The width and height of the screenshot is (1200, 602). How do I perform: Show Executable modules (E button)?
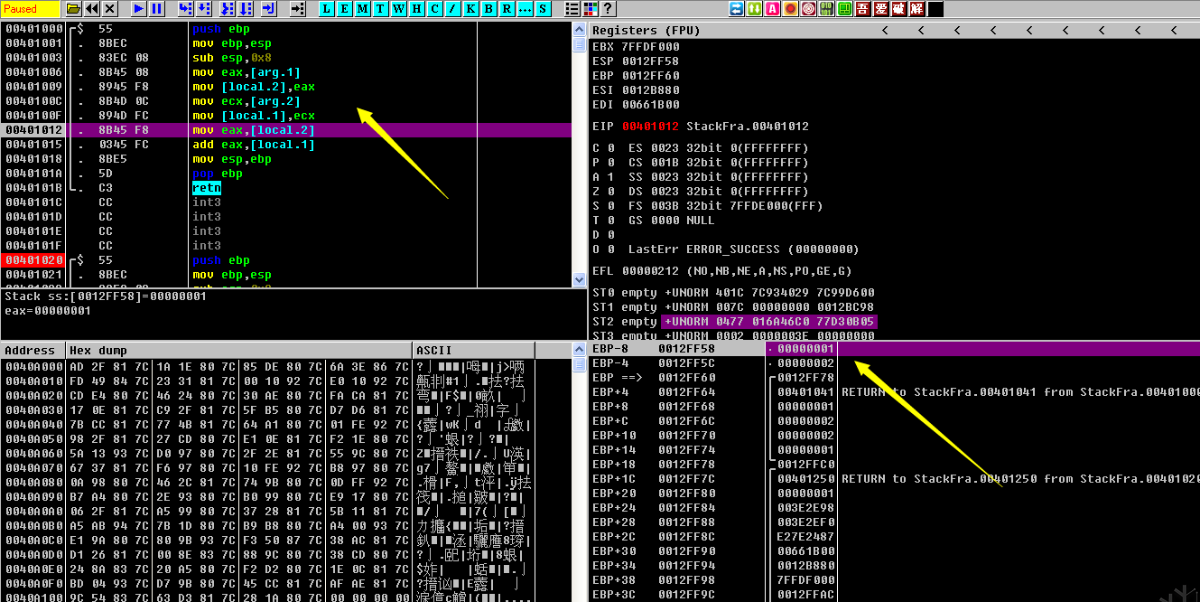(344, 9)
